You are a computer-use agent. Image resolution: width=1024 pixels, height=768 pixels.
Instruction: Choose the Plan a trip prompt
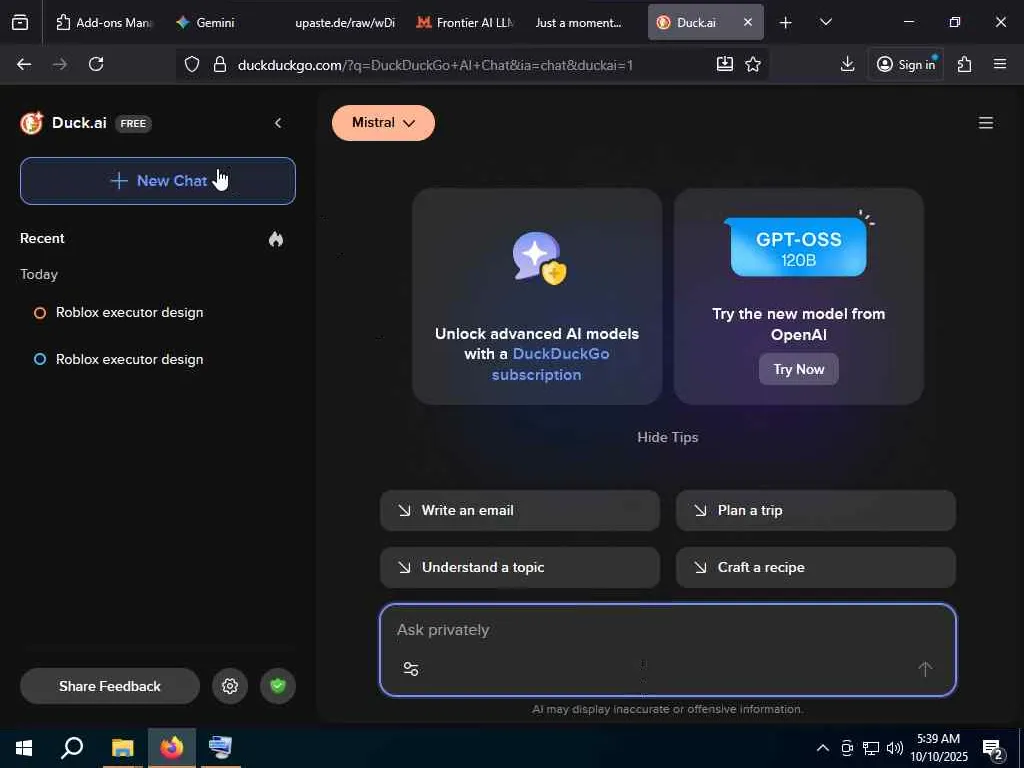tap(816, 510)
